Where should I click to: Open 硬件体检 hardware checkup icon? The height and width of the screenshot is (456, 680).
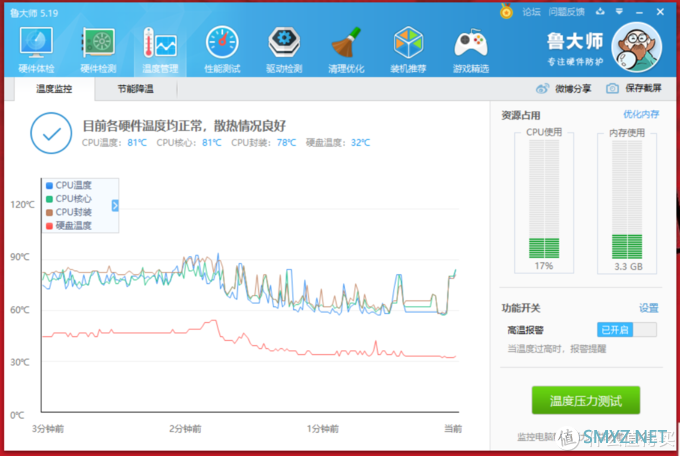36,50
